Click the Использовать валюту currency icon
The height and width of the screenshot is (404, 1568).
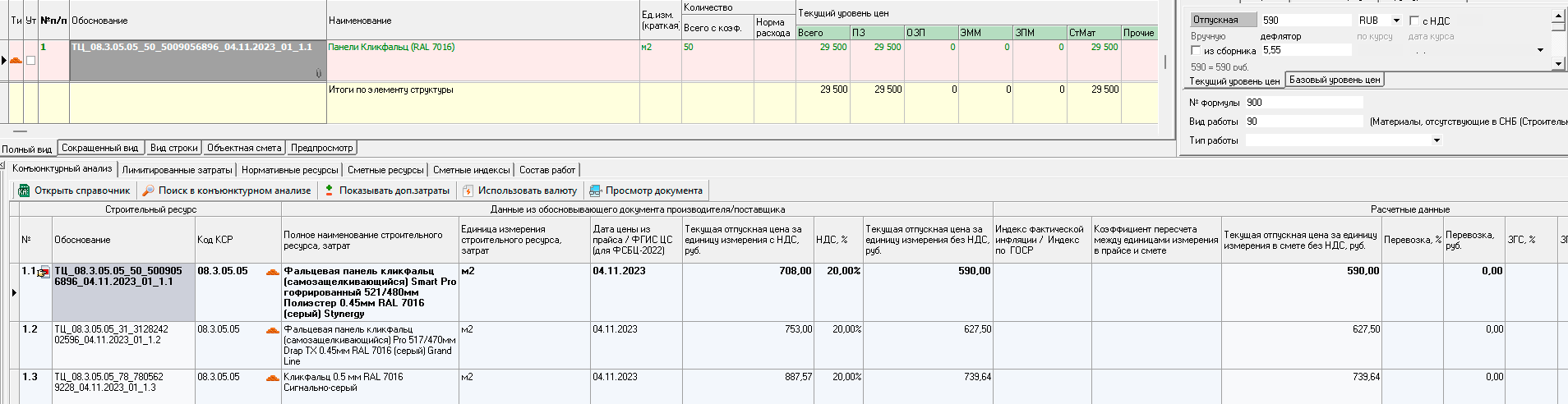coord(468,191)
